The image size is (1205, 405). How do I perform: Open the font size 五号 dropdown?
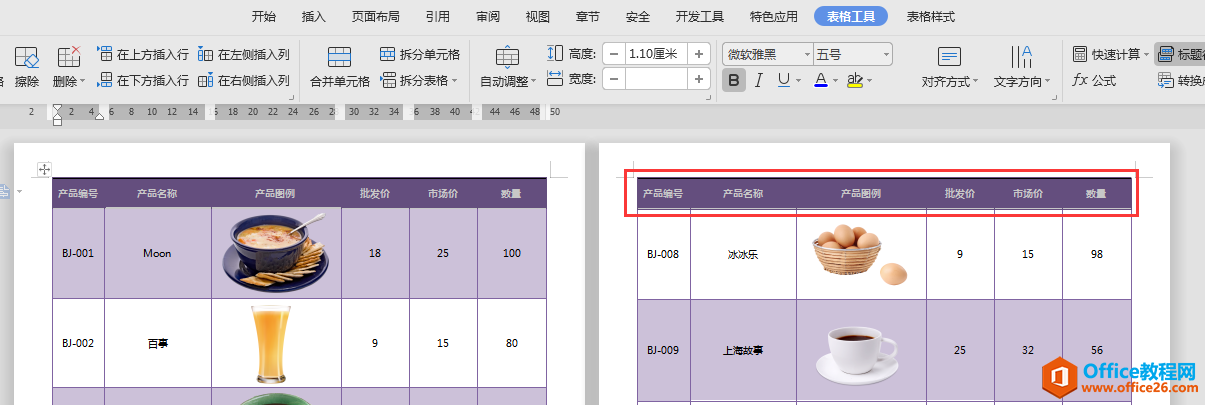click(x=886, y=54)
